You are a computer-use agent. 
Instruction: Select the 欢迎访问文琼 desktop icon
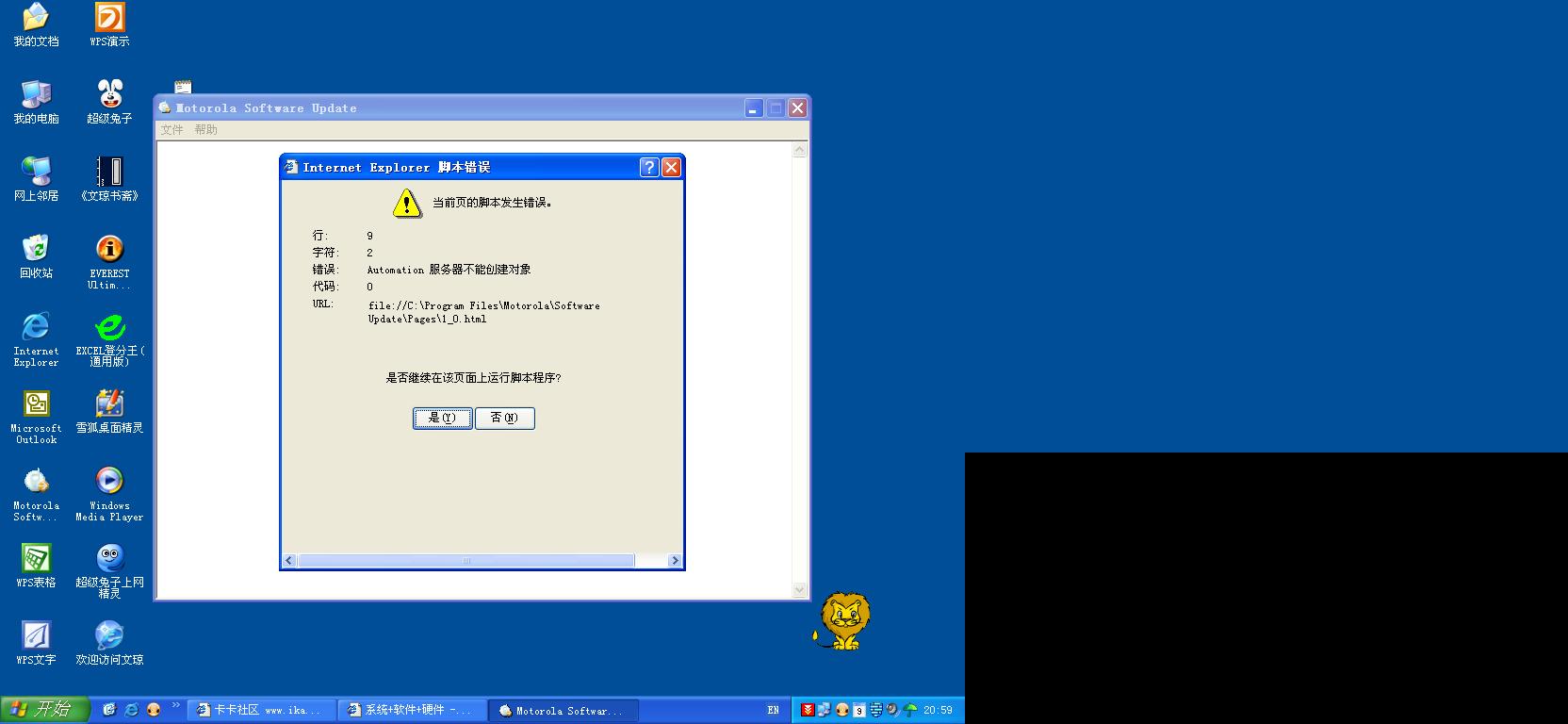(x=109, y=644)
